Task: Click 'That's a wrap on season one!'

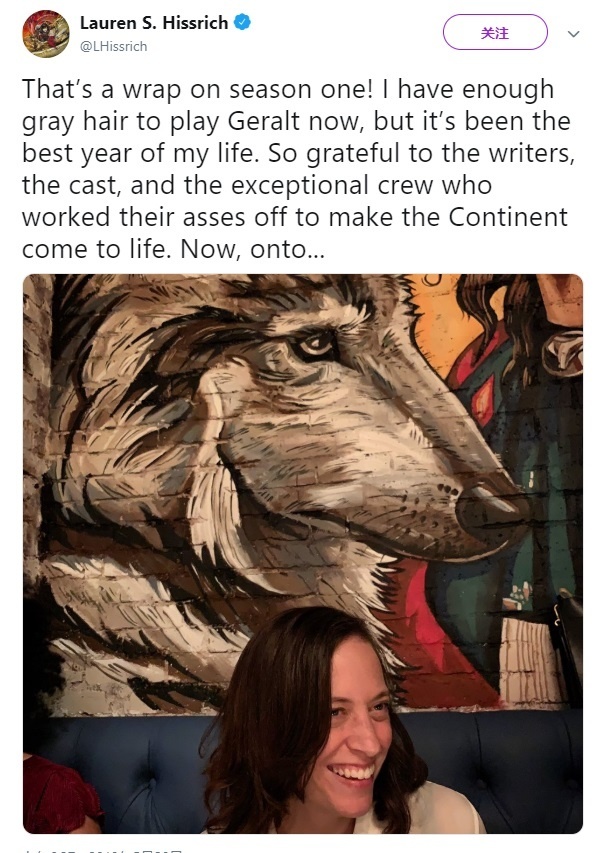Action: [x=197, y=89]
